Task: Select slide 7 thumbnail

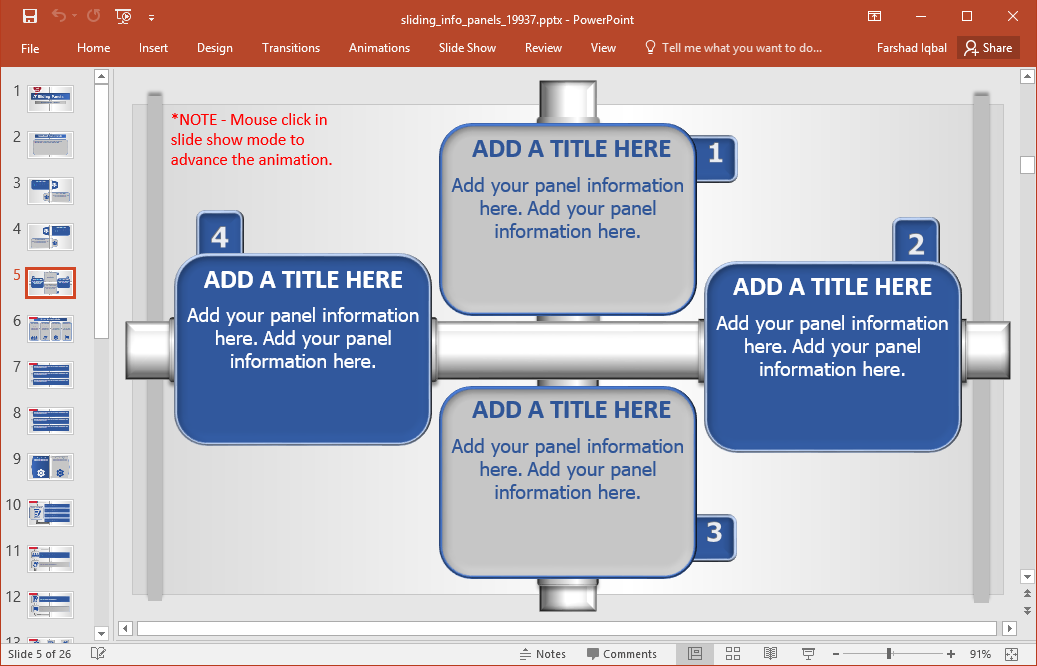Action: 50,374
